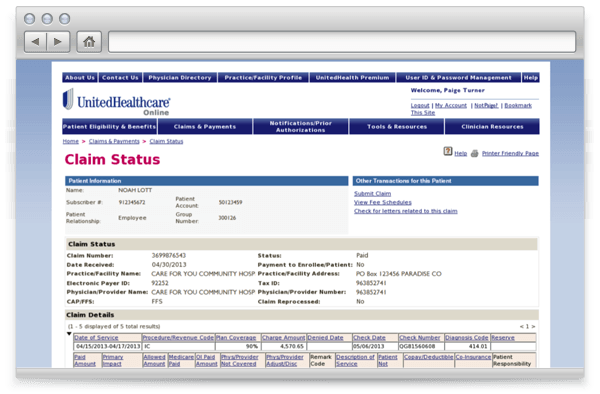Viewport: 600px width, 394px height.
Task: Click the browser address bar
Action: coord(342,42)
